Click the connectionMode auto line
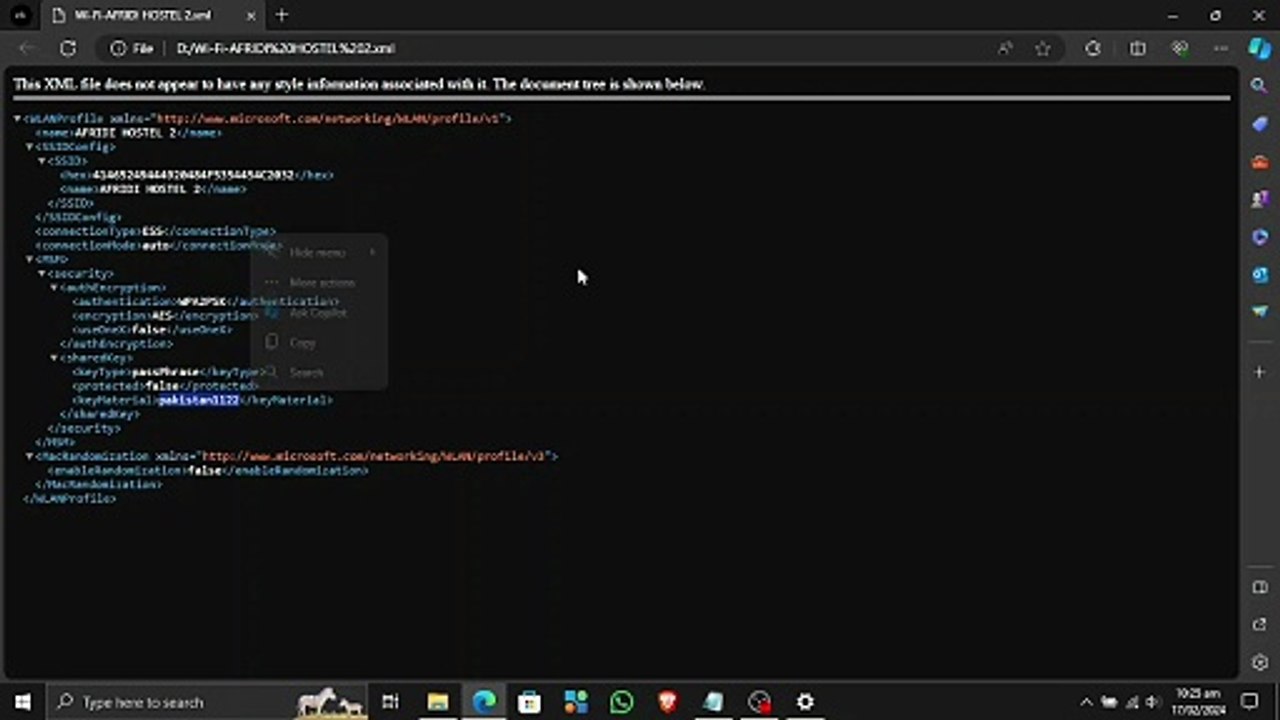This screenshot has height=720, width=1280. pyautogui.click(x=158, y=245)
